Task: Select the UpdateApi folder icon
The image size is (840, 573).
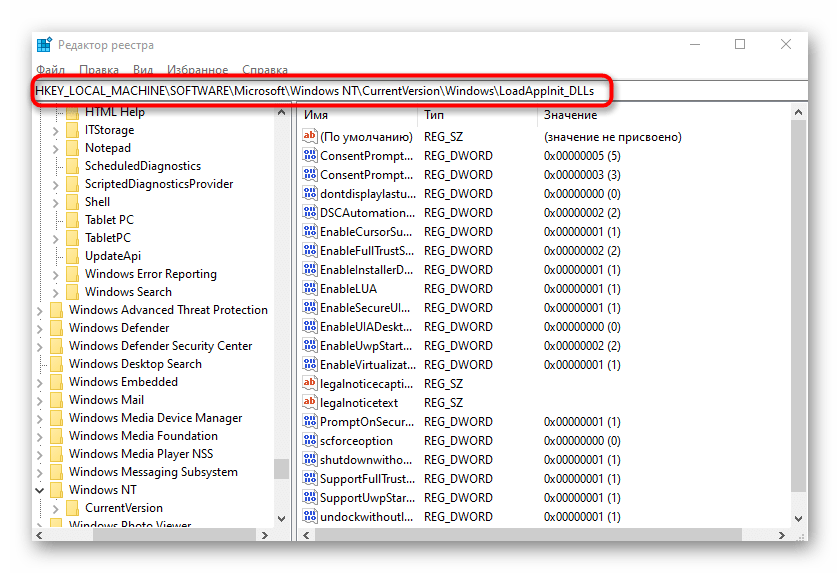Action: [x=72, y=256]
